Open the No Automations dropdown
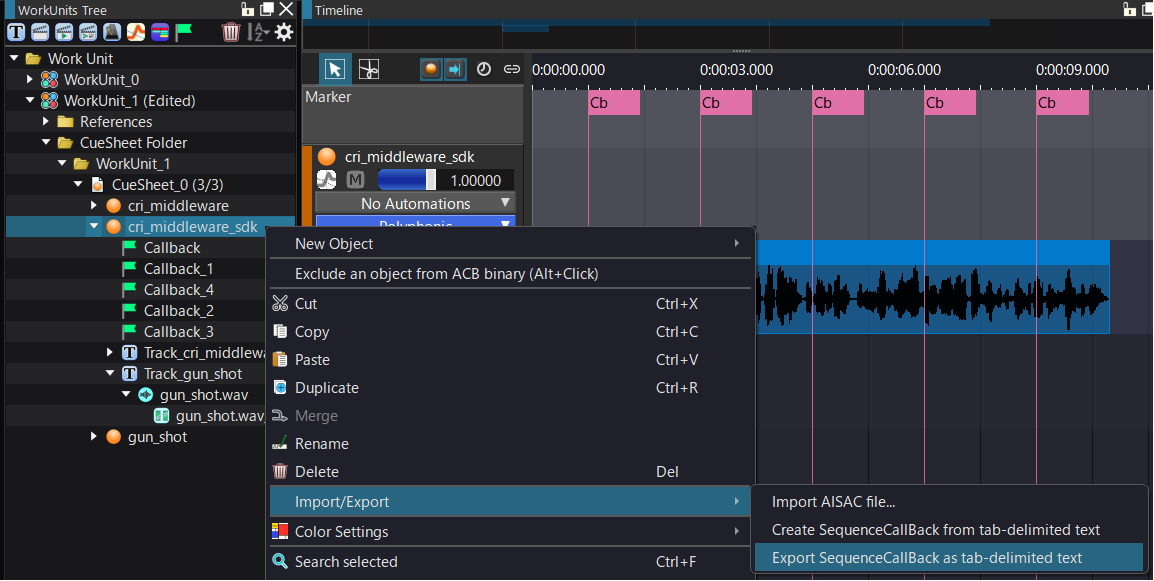The image size is (1154, 581). click(x=415, y=203)
